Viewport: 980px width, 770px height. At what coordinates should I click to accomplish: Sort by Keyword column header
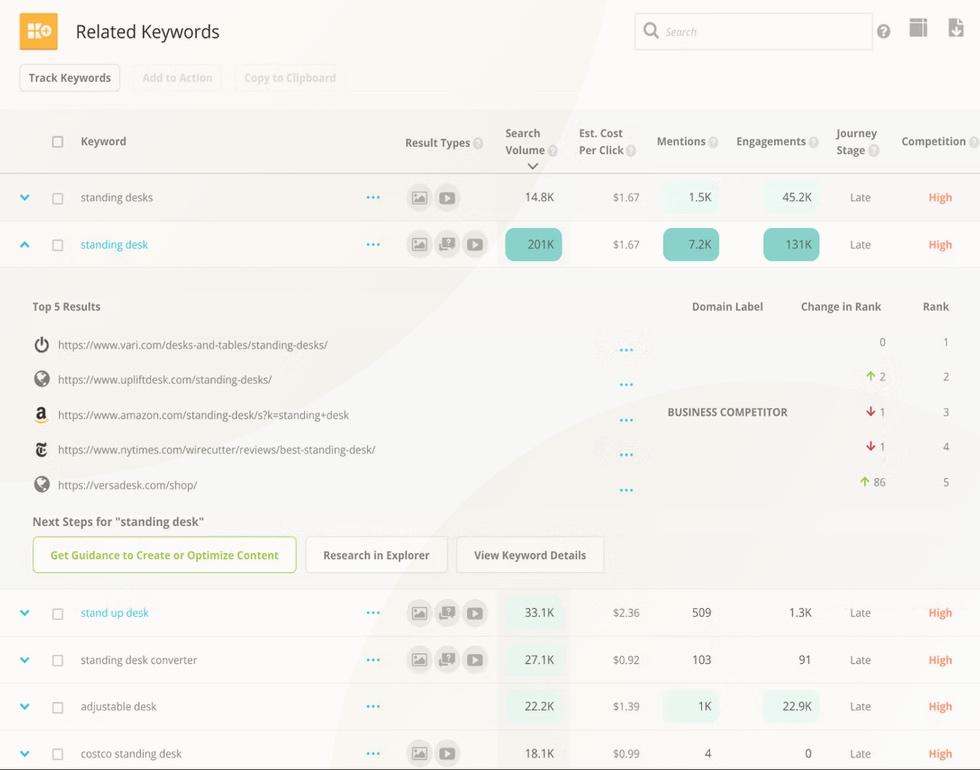[x=103, y=141]
